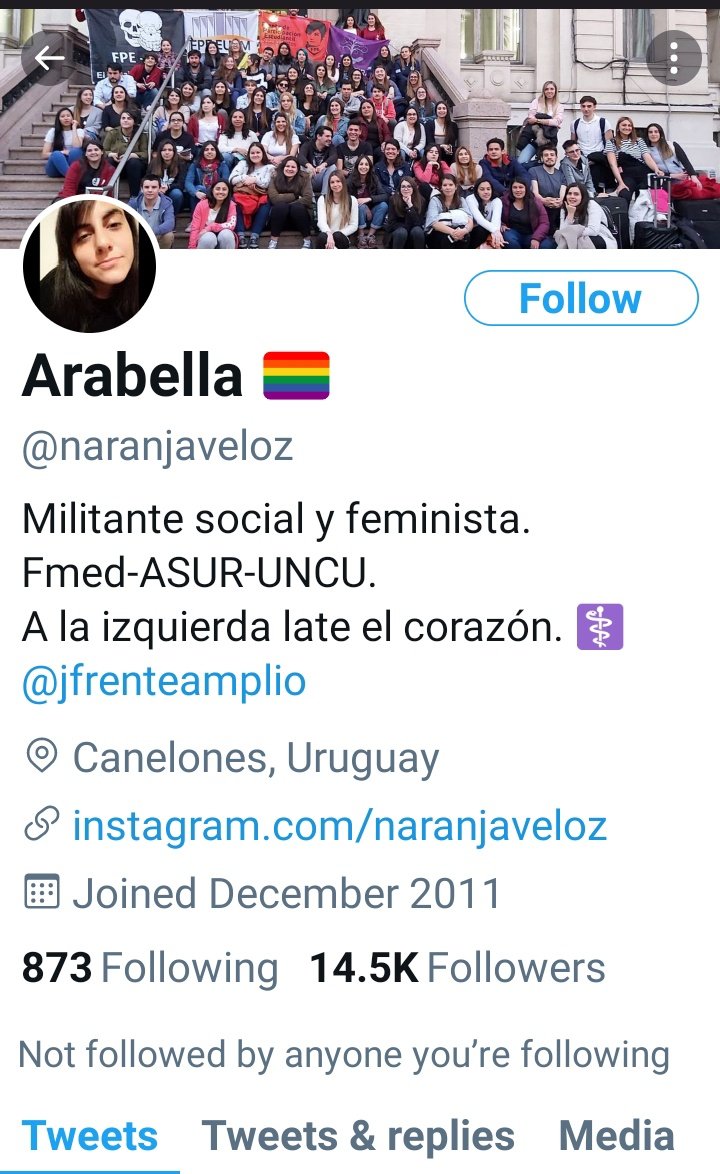Click the location pin icon
720x1174 pixels.
click(41, 755)
